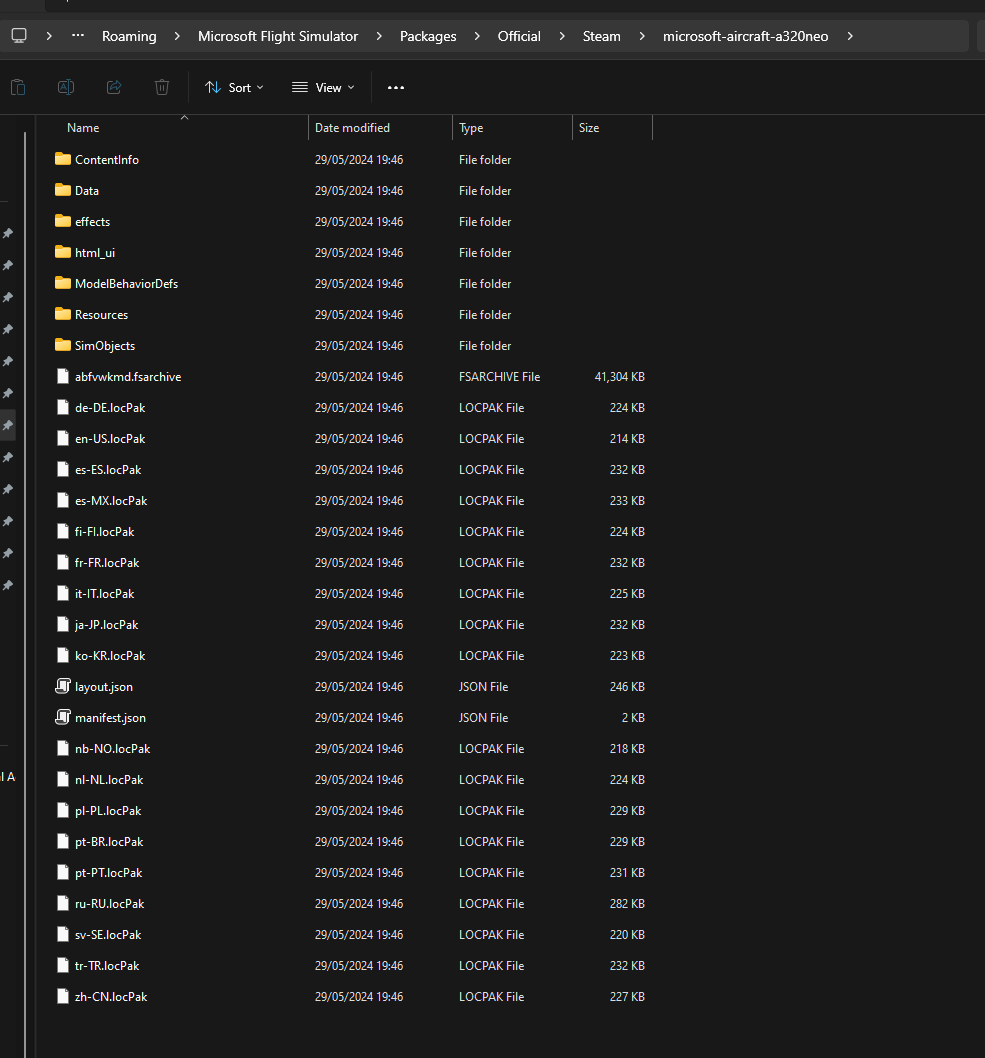This screenshot has height=1058, width=985.
Task: Open the View dropdown
Action: coord(322,88)
